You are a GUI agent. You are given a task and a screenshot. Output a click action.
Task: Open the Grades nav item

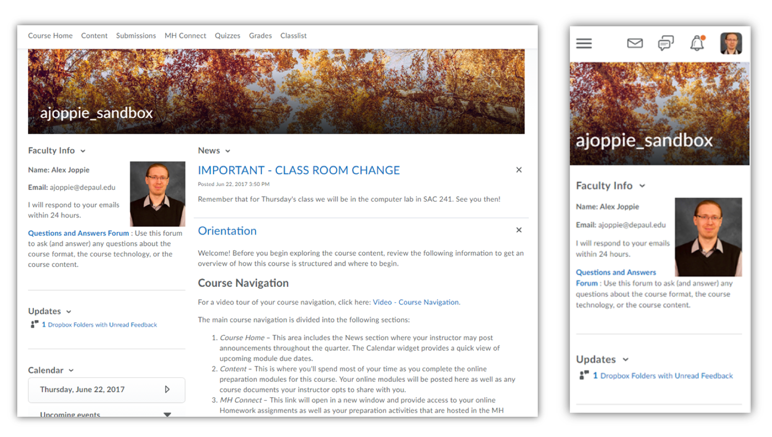[260, 36]
